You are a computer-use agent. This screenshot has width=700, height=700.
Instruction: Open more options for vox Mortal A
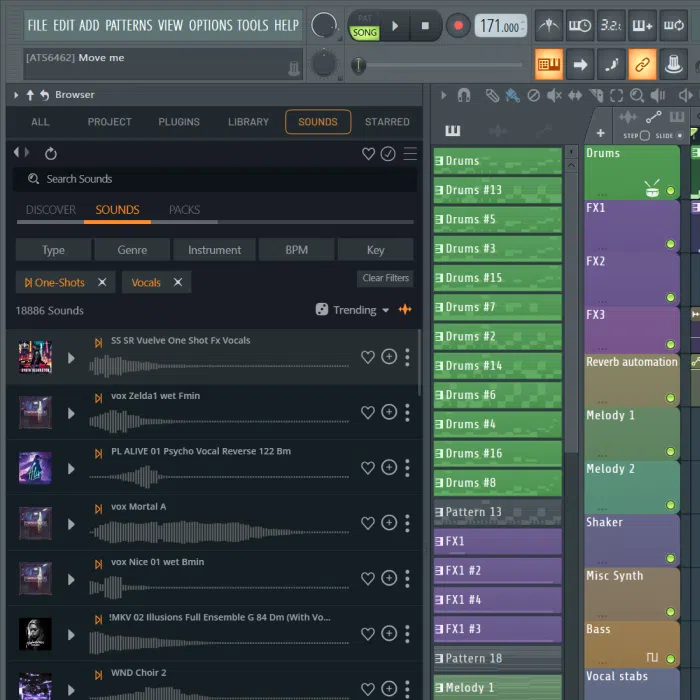(407, 523)
